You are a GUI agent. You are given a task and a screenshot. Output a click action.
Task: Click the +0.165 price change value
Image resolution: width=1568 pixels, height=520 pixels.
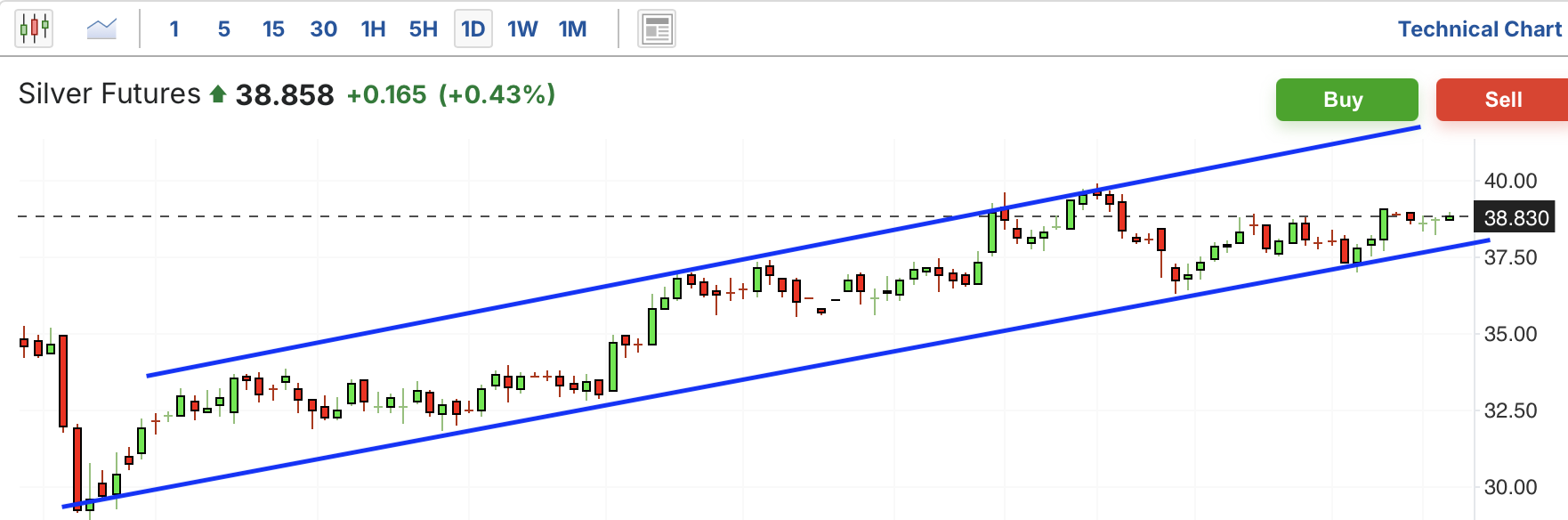386,94
